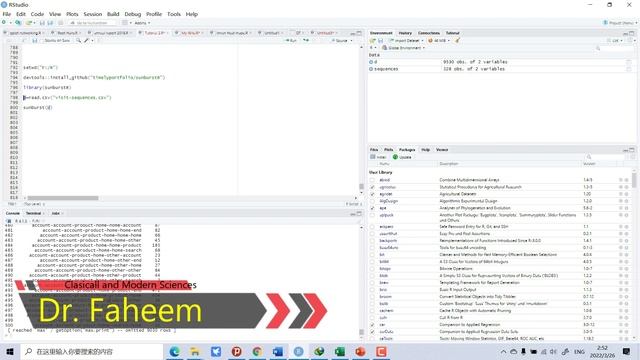
Task: Maximize the Environment pane
Action: pos(632,33)
